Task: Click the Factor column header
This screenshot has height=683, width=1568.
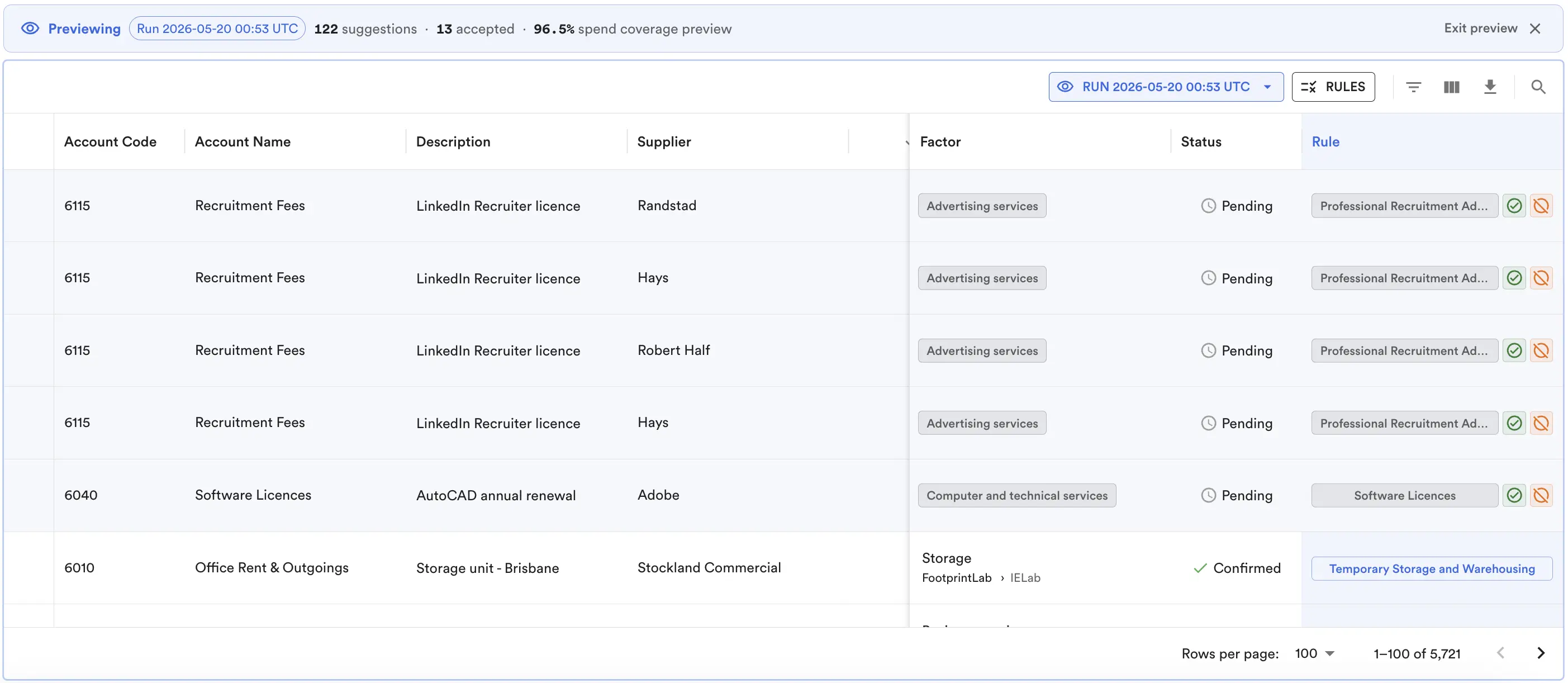Action: coord(940,142)
